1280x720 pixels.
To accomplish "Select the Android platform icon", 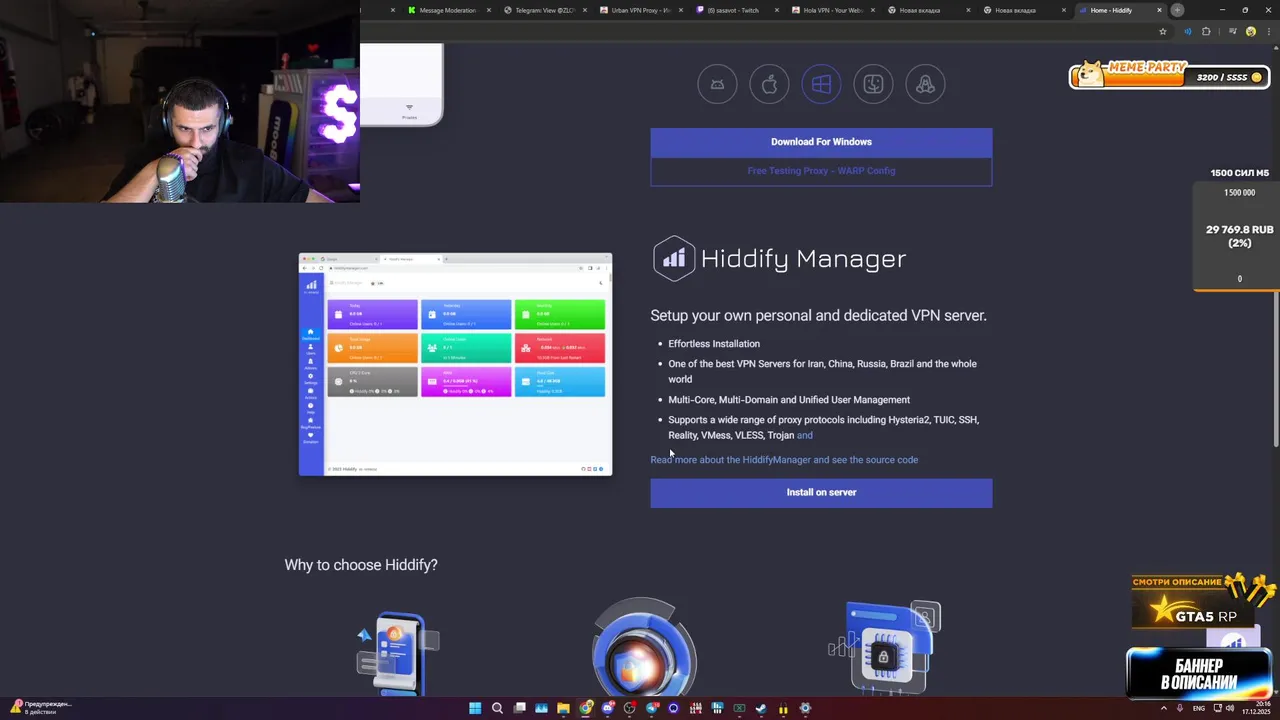I will pos(717,84).
